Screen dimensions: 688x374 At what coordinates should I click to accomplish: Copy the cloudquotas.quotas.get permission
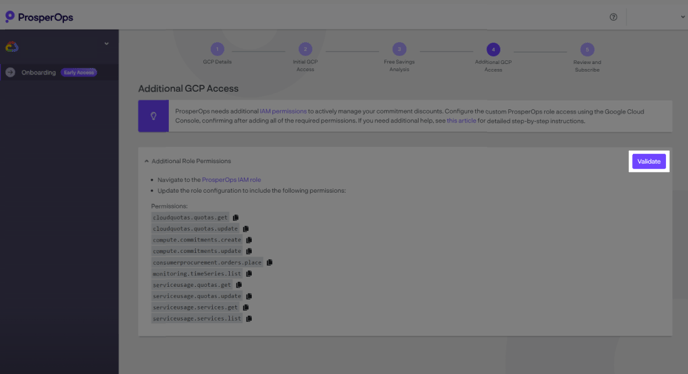pos(236,217)
